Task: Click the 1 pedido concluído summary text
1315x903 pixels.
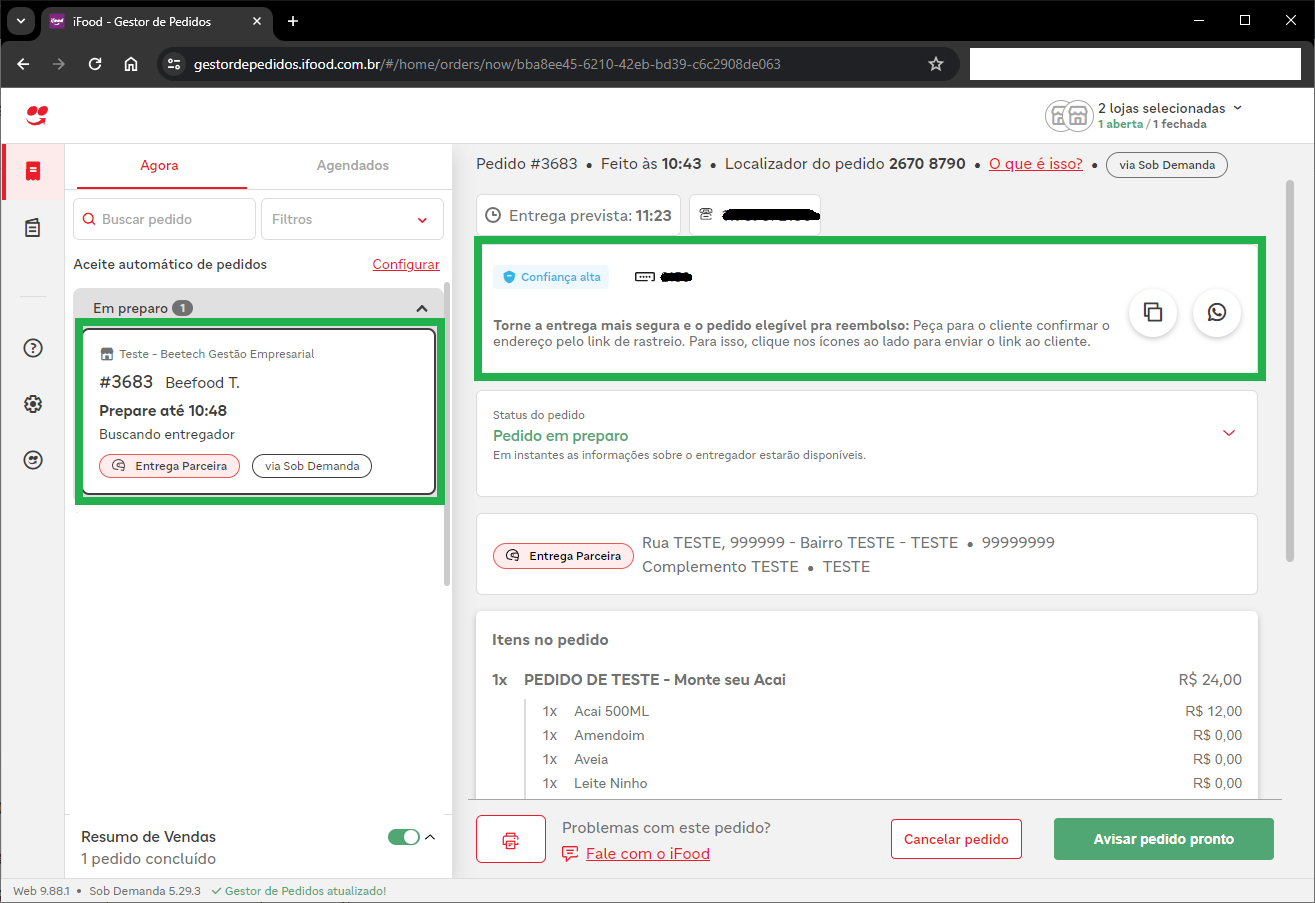Action: (x=148, y=859)
